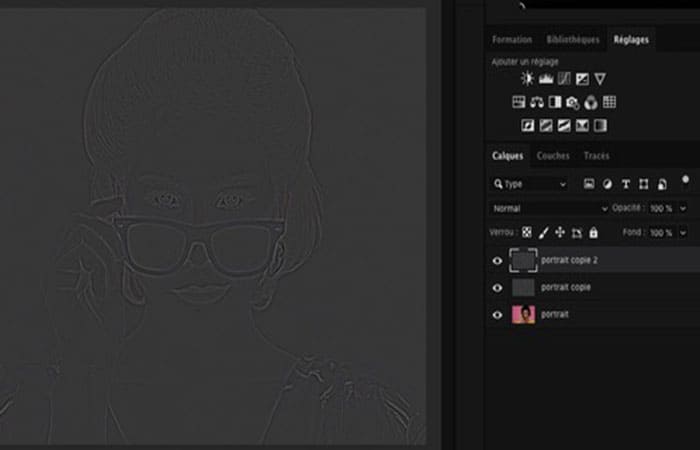Viewport: 700px width, 450px height.
Task: Open the Opacité slider arrow
Action: (x=683, y=208)
